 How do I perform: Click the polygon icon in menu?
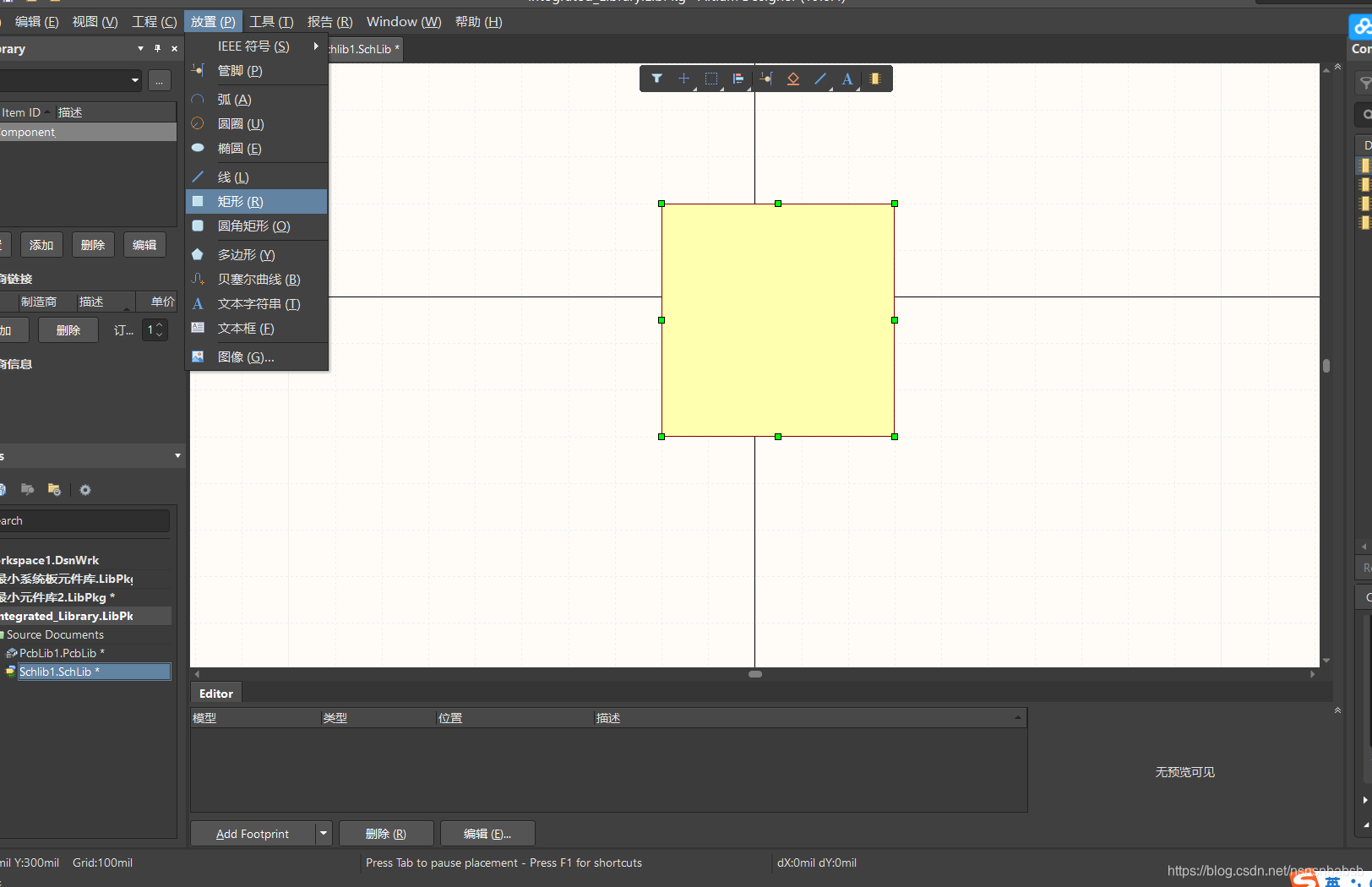pos(198,254)
